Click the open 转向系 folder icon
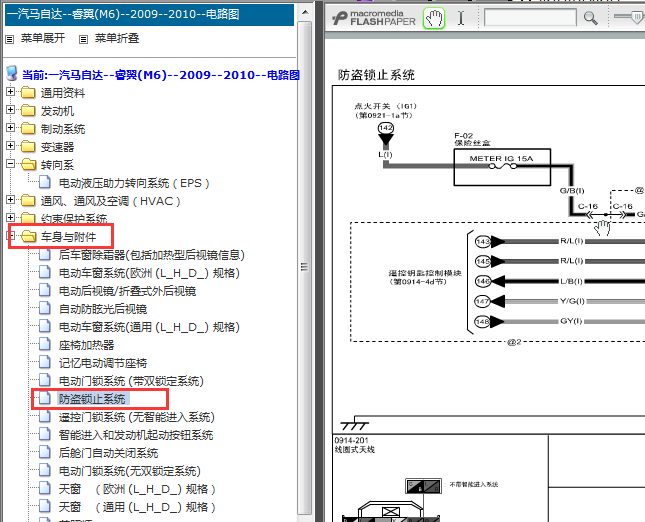The width and height of the screenshot is (645, 522). (28, 165)
